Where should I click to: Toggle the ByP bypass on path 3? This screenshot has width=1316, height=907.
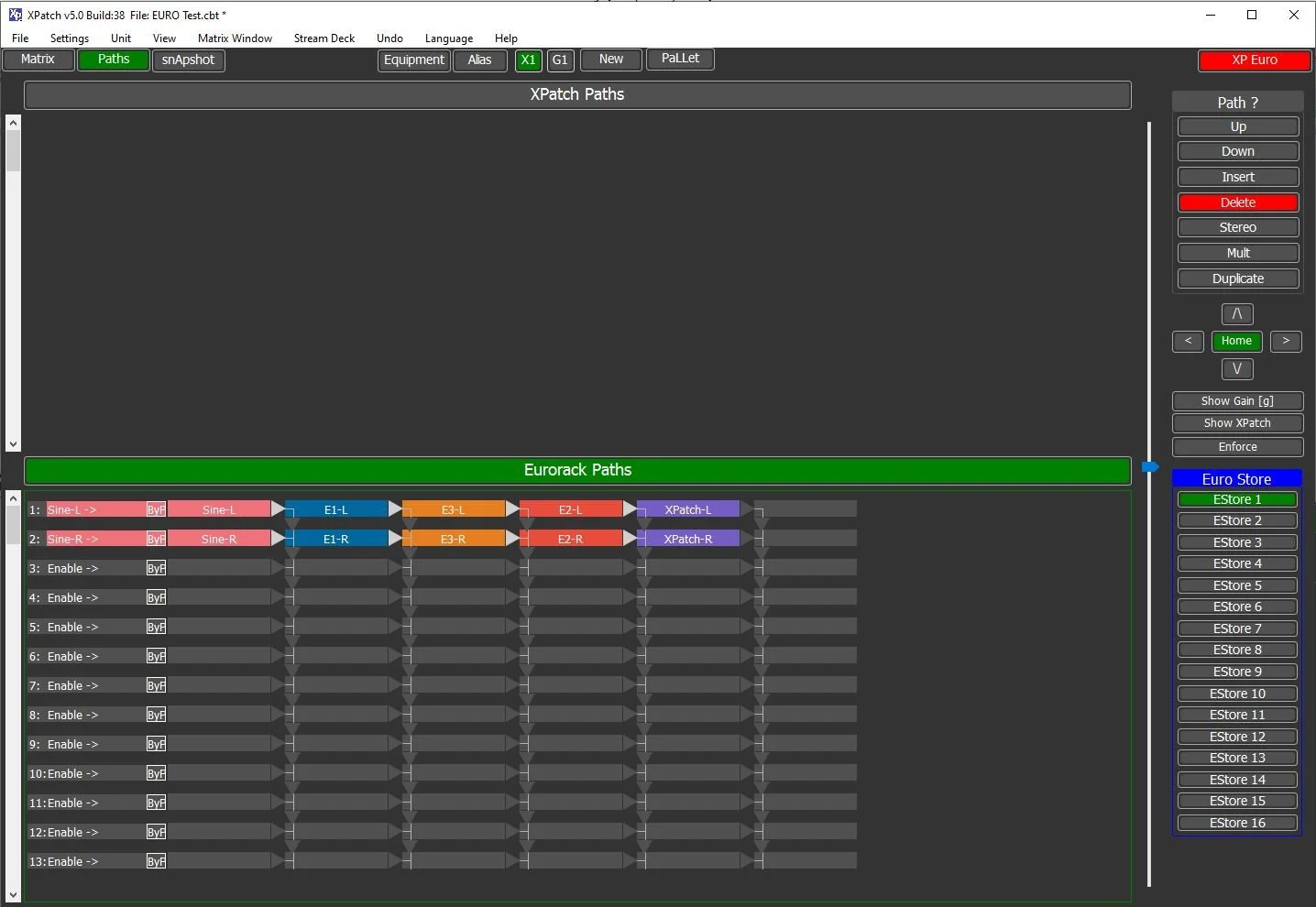point(156,568)
